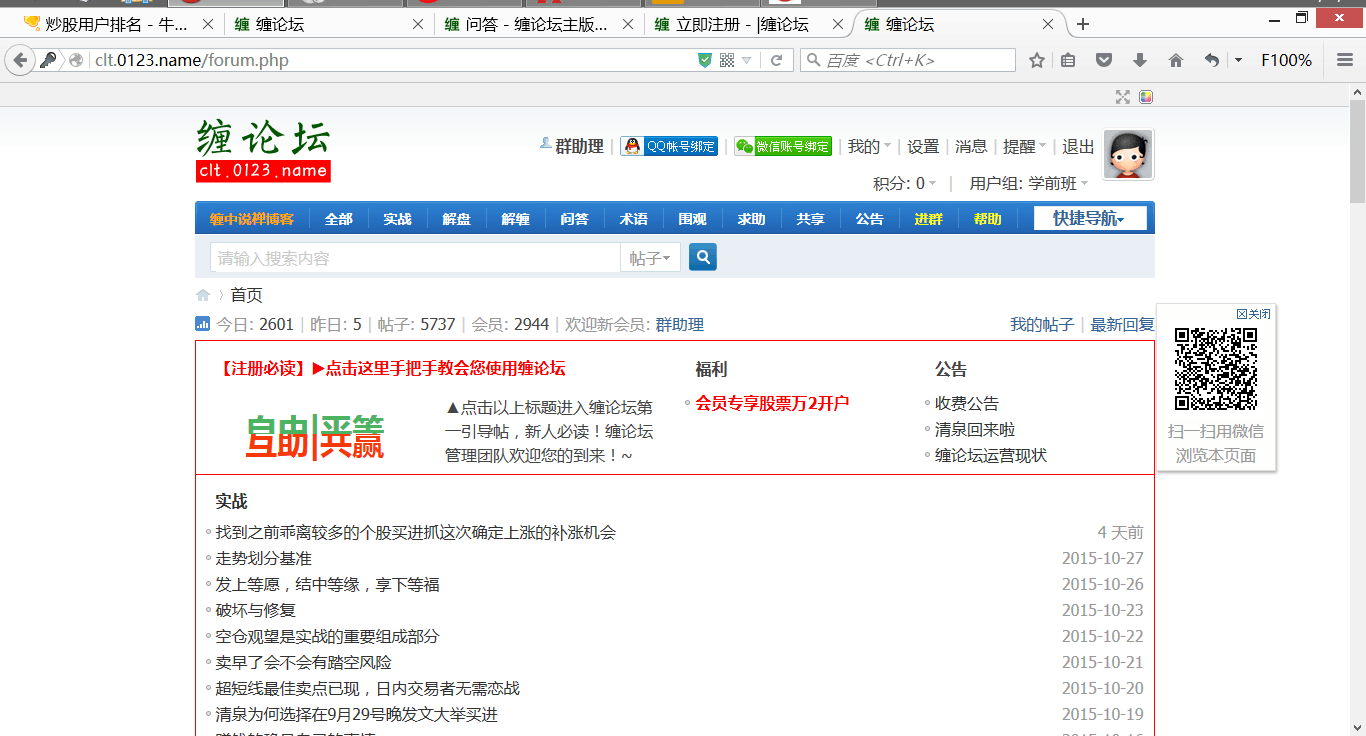Click the QQ account binding icon
Screen dimensions: 1366x736
(x=669, y=146)
